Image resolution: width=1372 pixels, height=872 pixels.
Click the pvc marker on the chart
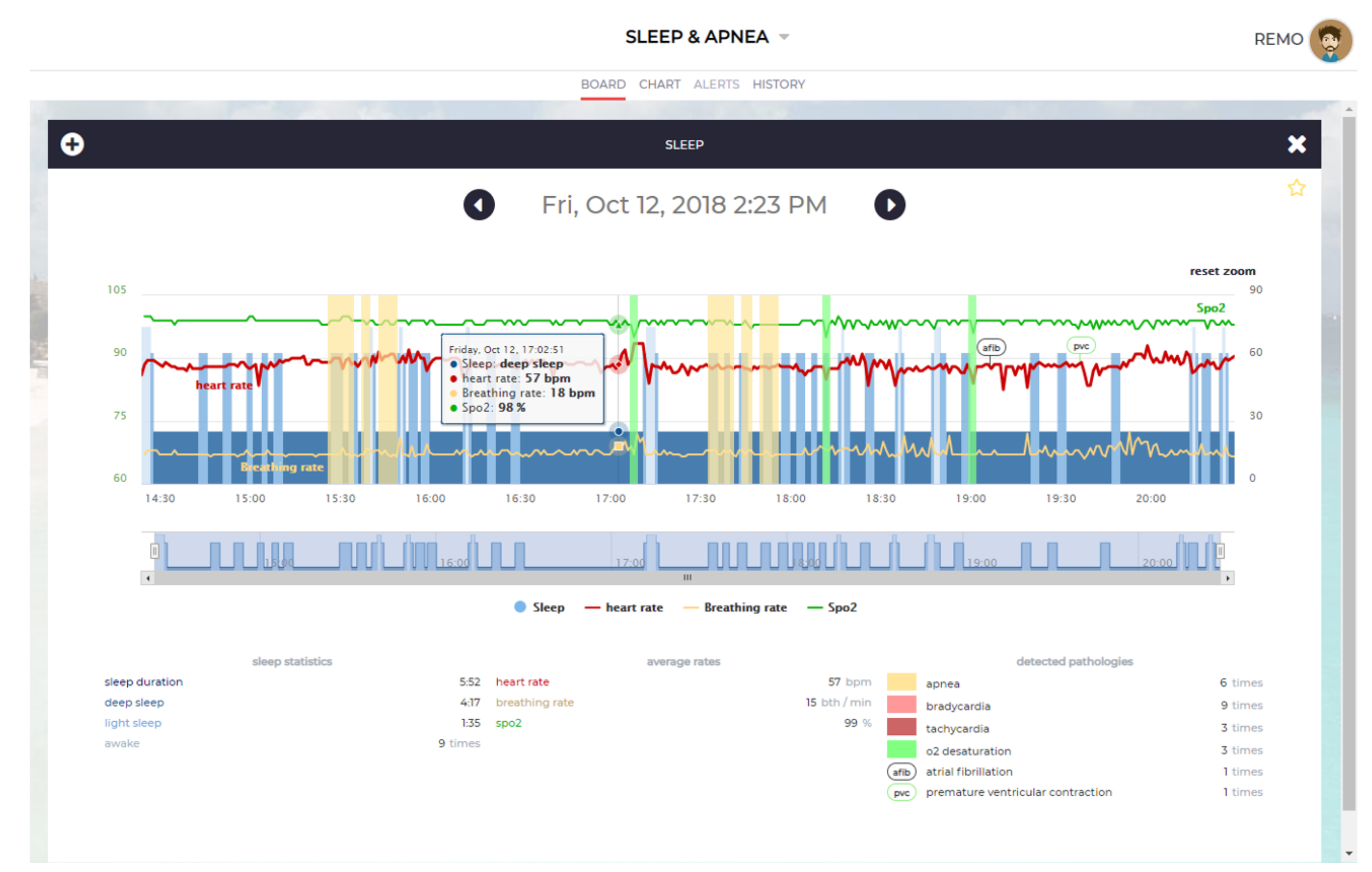point(1081,346)
